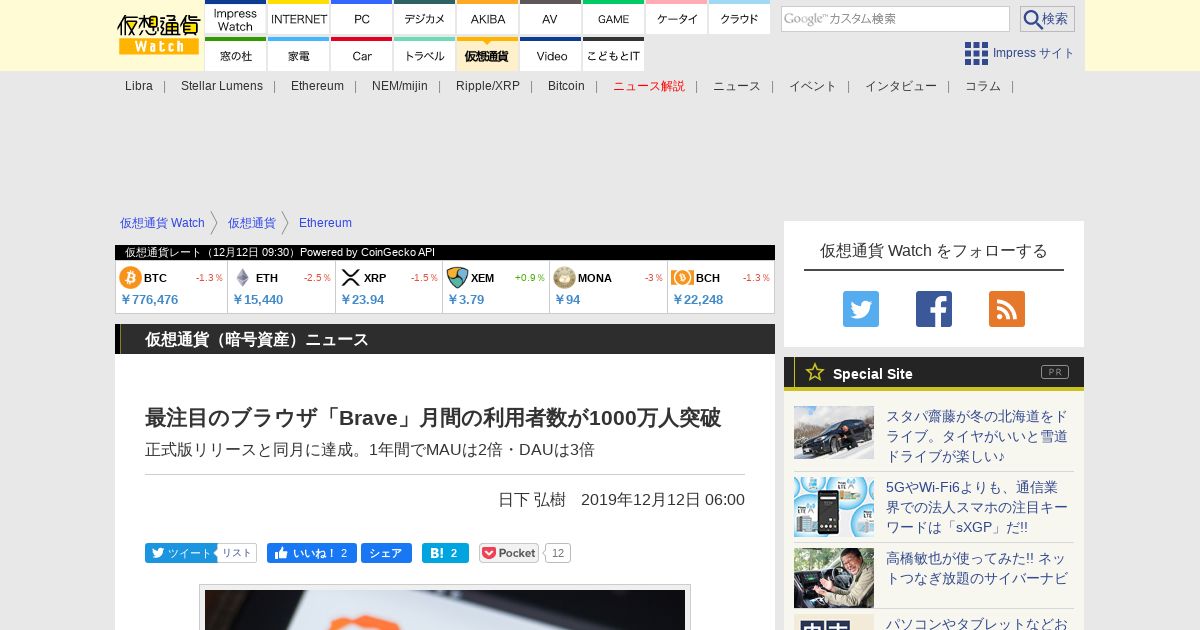The image size is (1200, 630).
Task: Click the MONA coin icon
Action: point(564,277)
